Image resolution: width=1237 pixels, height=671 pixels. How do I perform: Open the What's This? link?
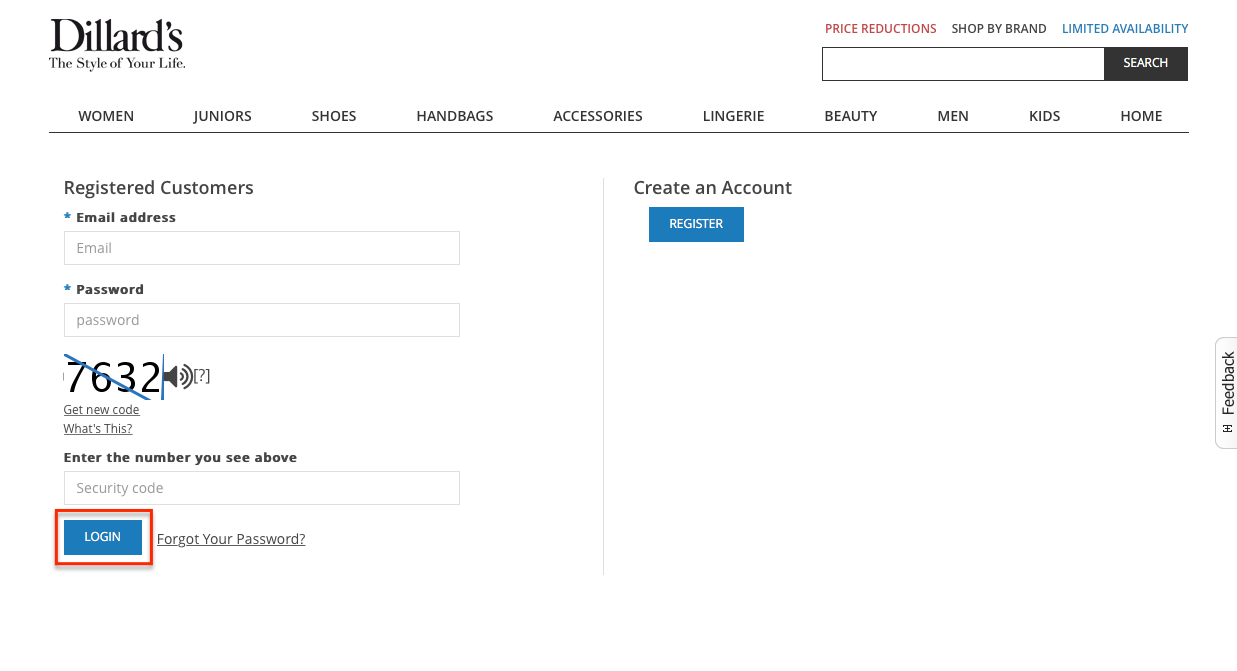97,428
